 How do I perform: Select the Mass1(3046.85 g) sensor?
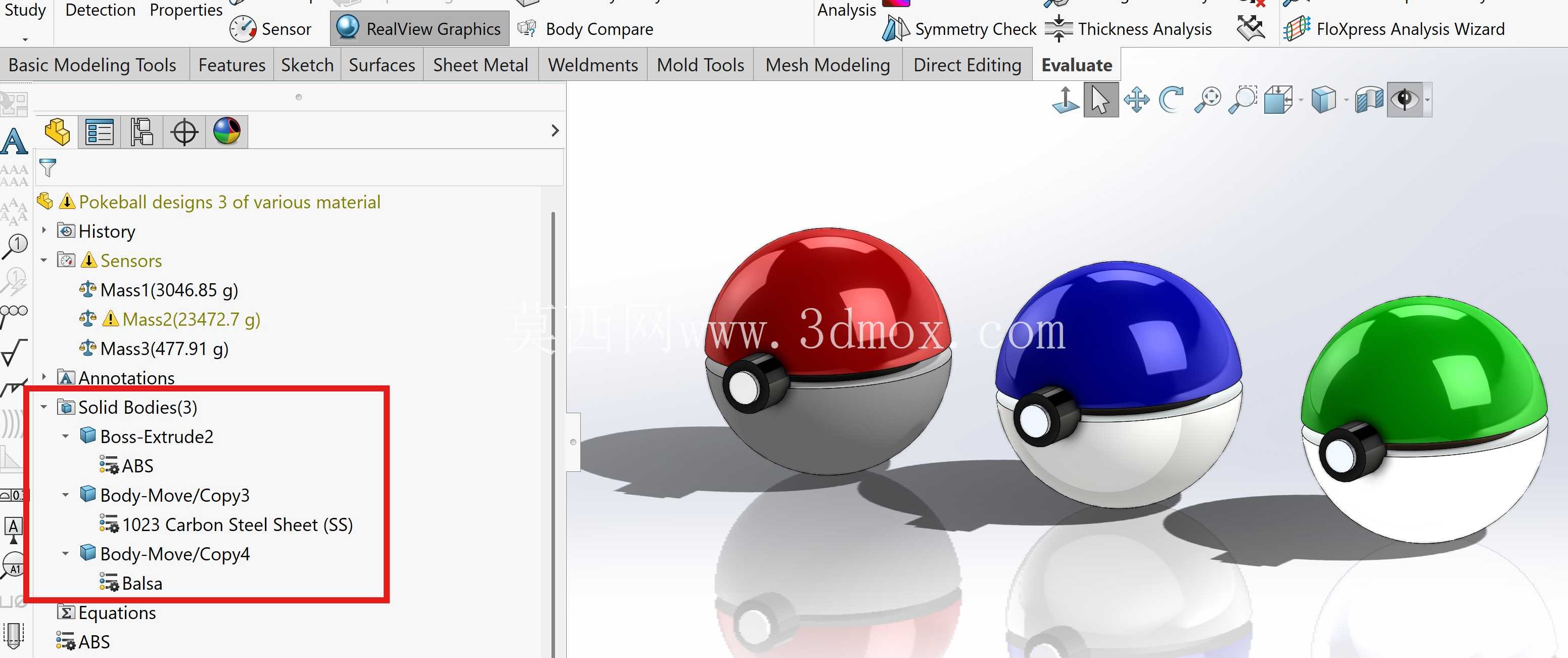(x=158, y=289)
